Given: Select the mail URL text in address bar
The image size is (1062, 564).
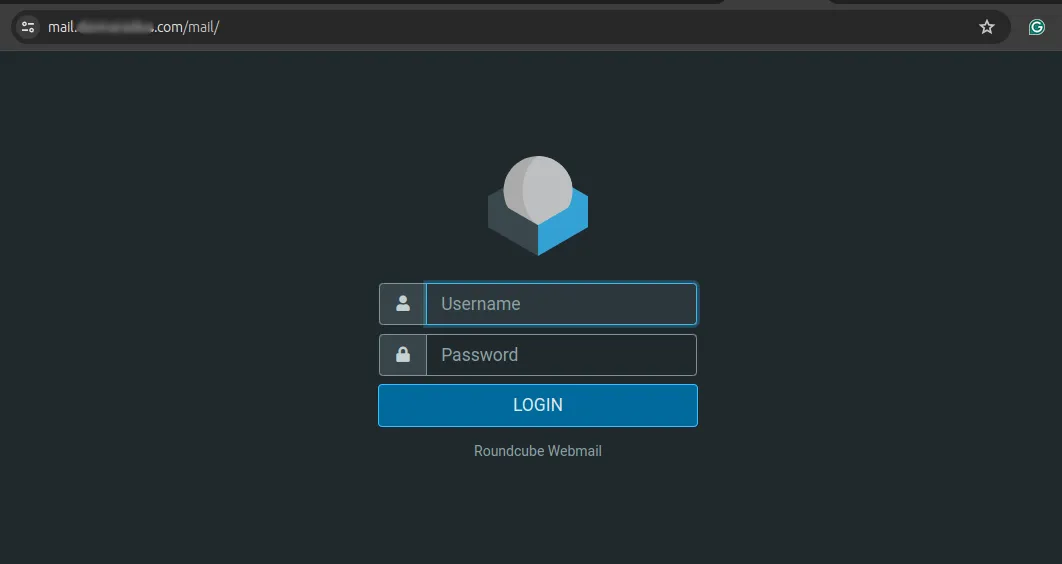Looking at the screenshot, I should click(x=133, y=27).
